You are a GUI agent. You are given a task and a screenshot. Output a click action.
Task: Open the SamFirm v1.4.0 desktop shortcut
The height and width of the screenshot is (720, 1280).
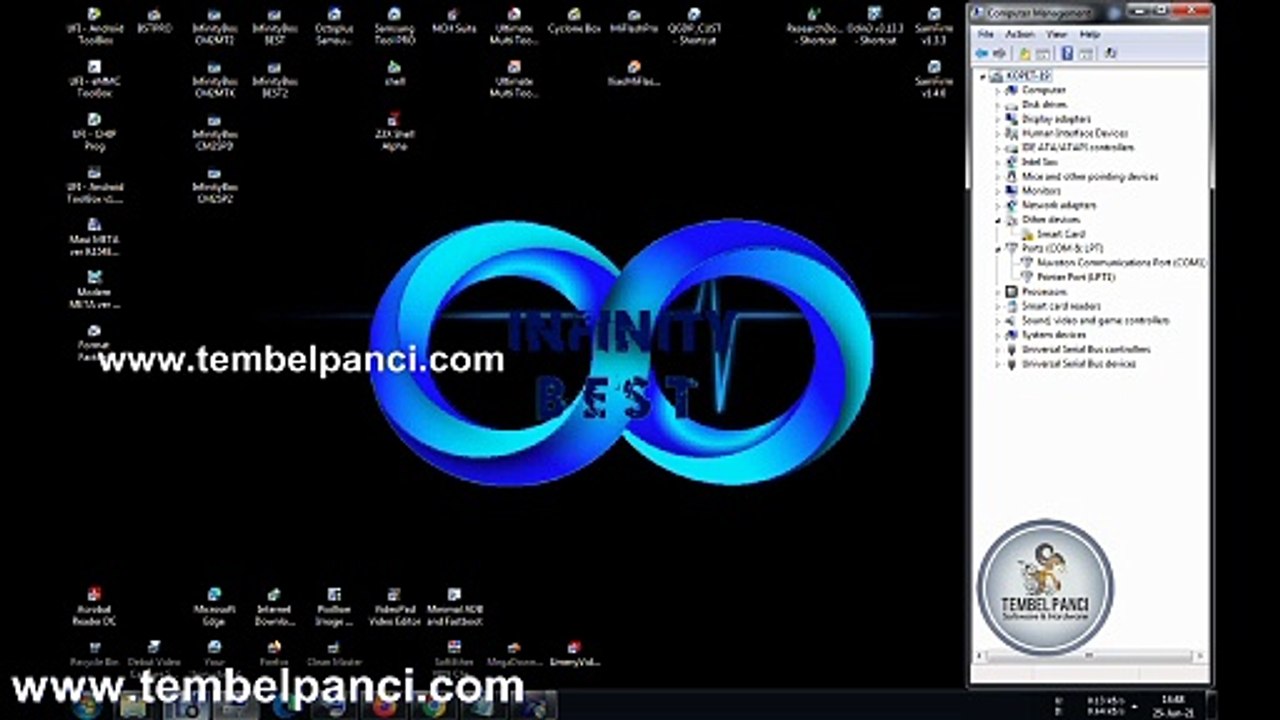tap(934, 79)
